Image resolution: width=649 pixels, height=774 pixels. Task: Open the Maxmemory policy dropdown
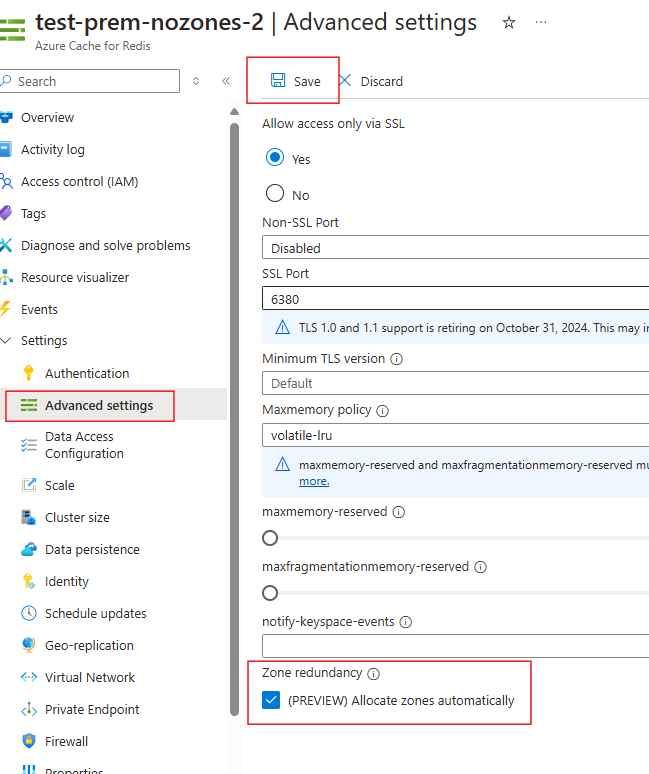point(456,435)
